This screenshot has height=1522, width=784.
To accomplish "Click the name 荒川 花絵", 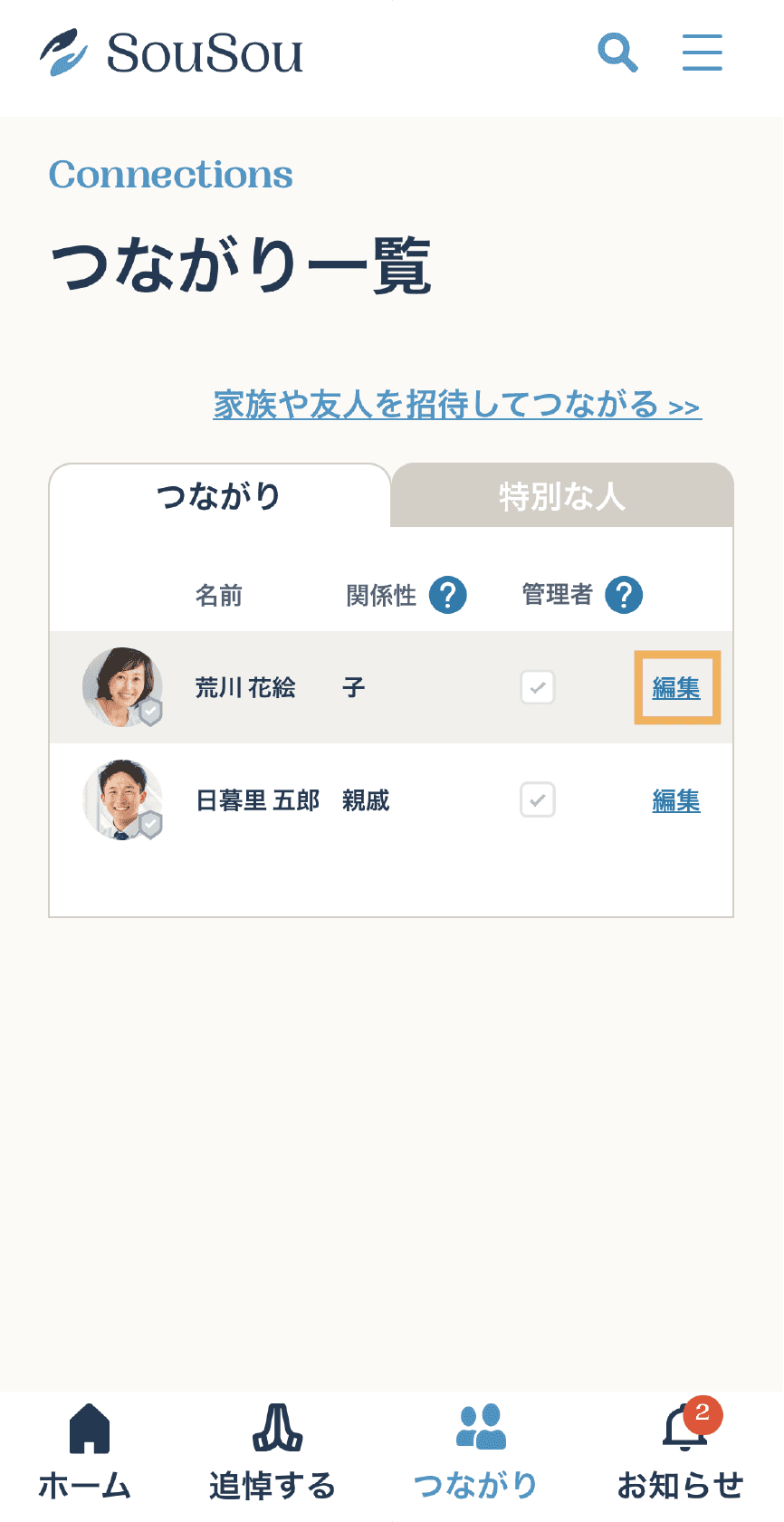I will tap(245, 688).
